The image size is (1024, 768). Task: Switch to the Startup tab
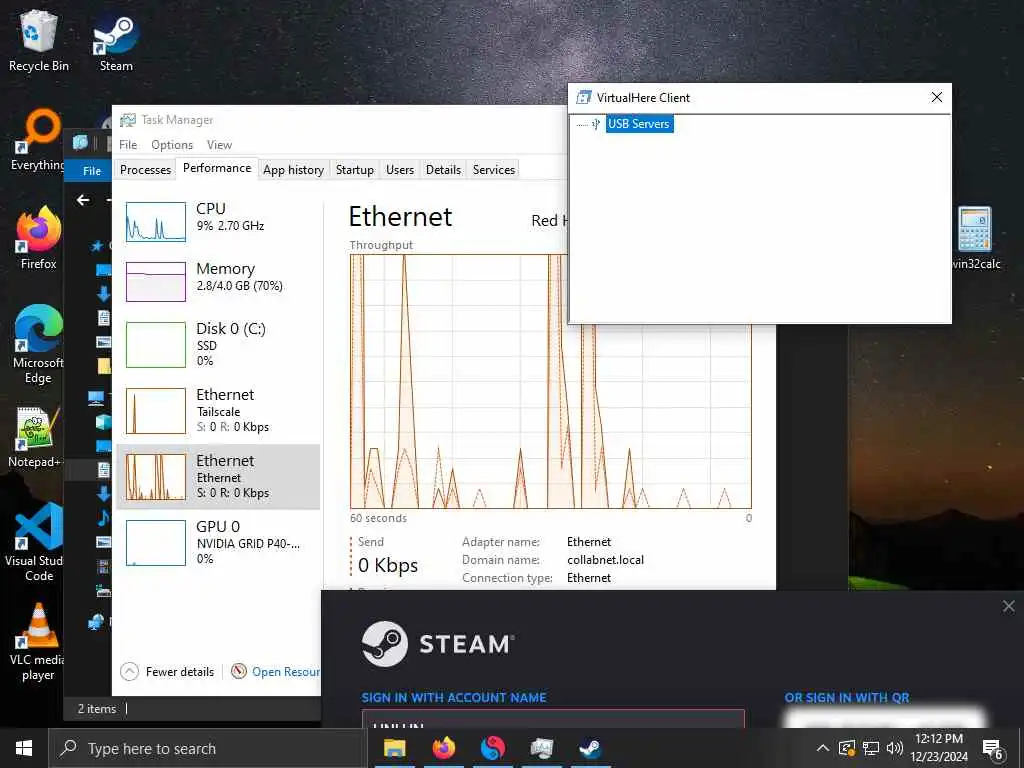[x=355, y=170]
